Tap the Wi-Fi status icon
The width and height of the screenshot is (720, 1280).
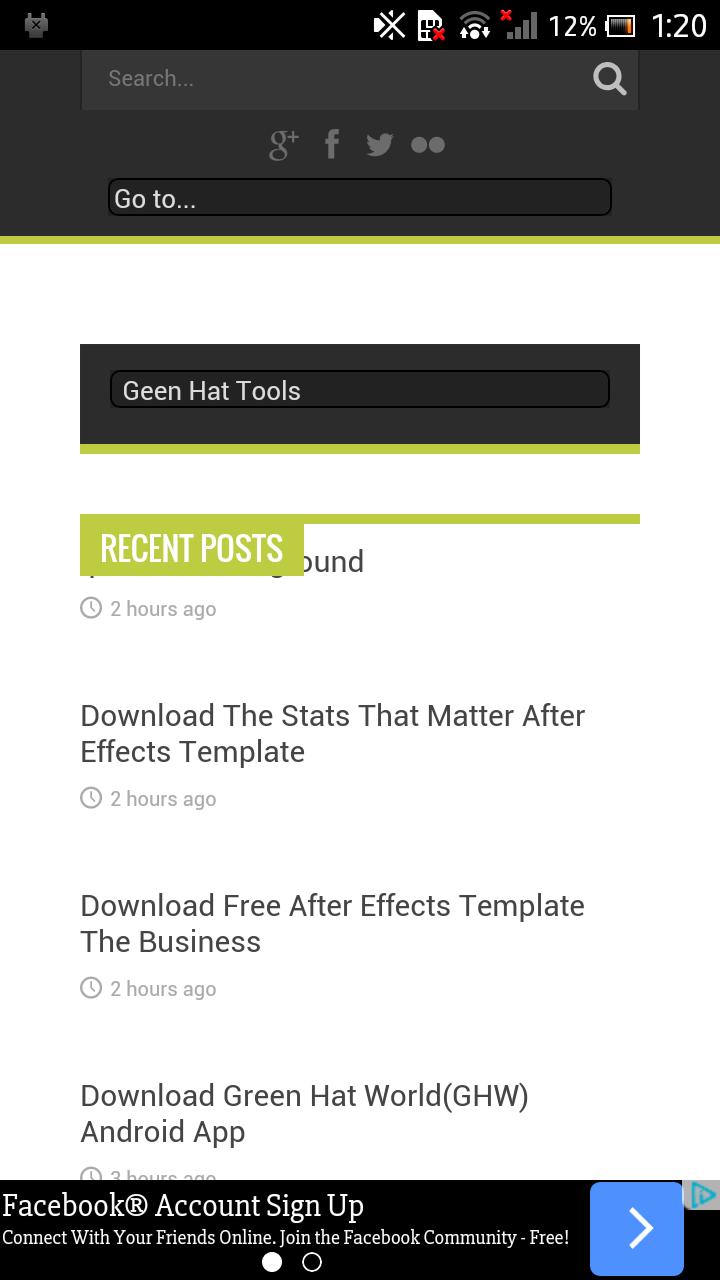474,25
